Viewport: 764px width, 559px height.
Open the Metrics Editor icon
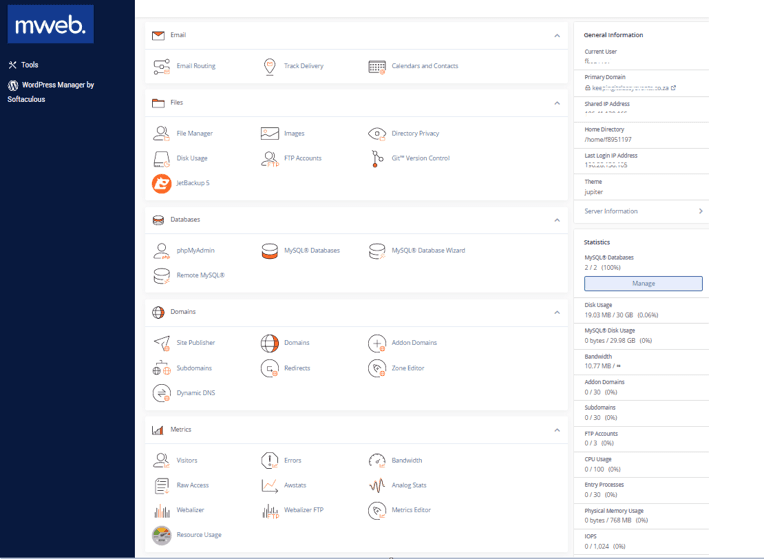(x=377, y=511)
